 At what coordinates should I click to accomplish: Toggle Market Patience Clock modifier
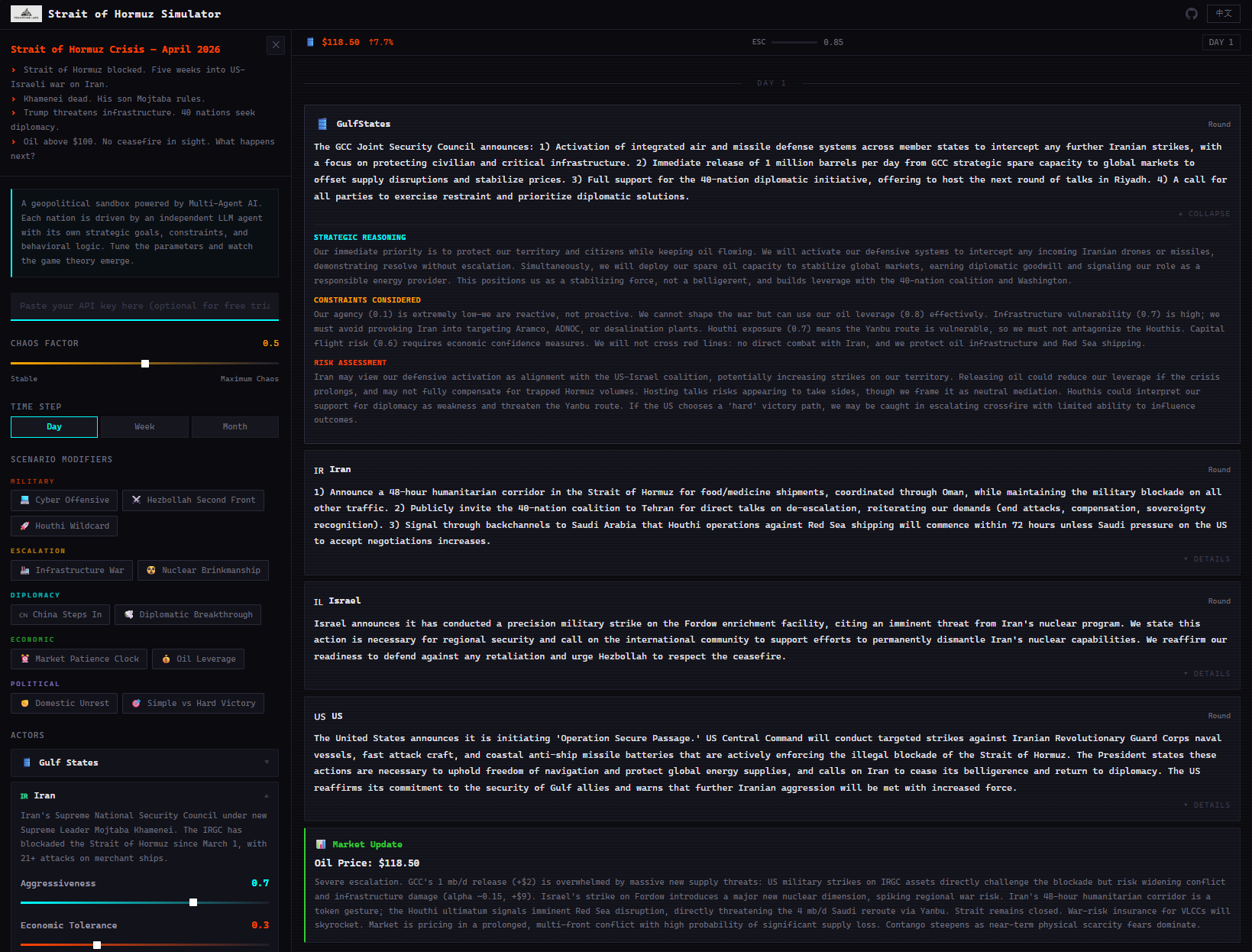pos(79,659)
